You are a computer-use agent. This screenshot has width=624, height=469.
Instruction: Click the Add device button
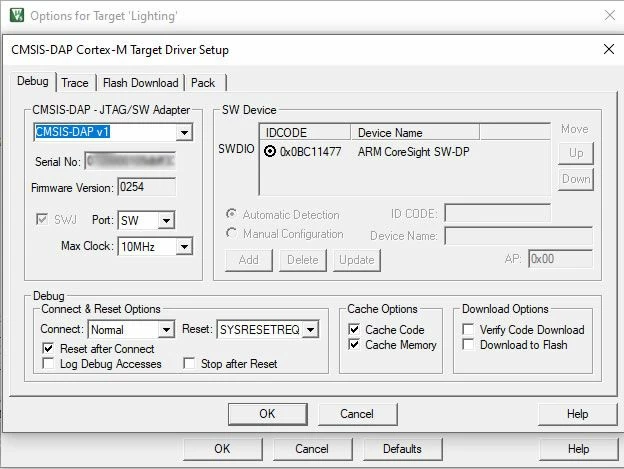249,260
